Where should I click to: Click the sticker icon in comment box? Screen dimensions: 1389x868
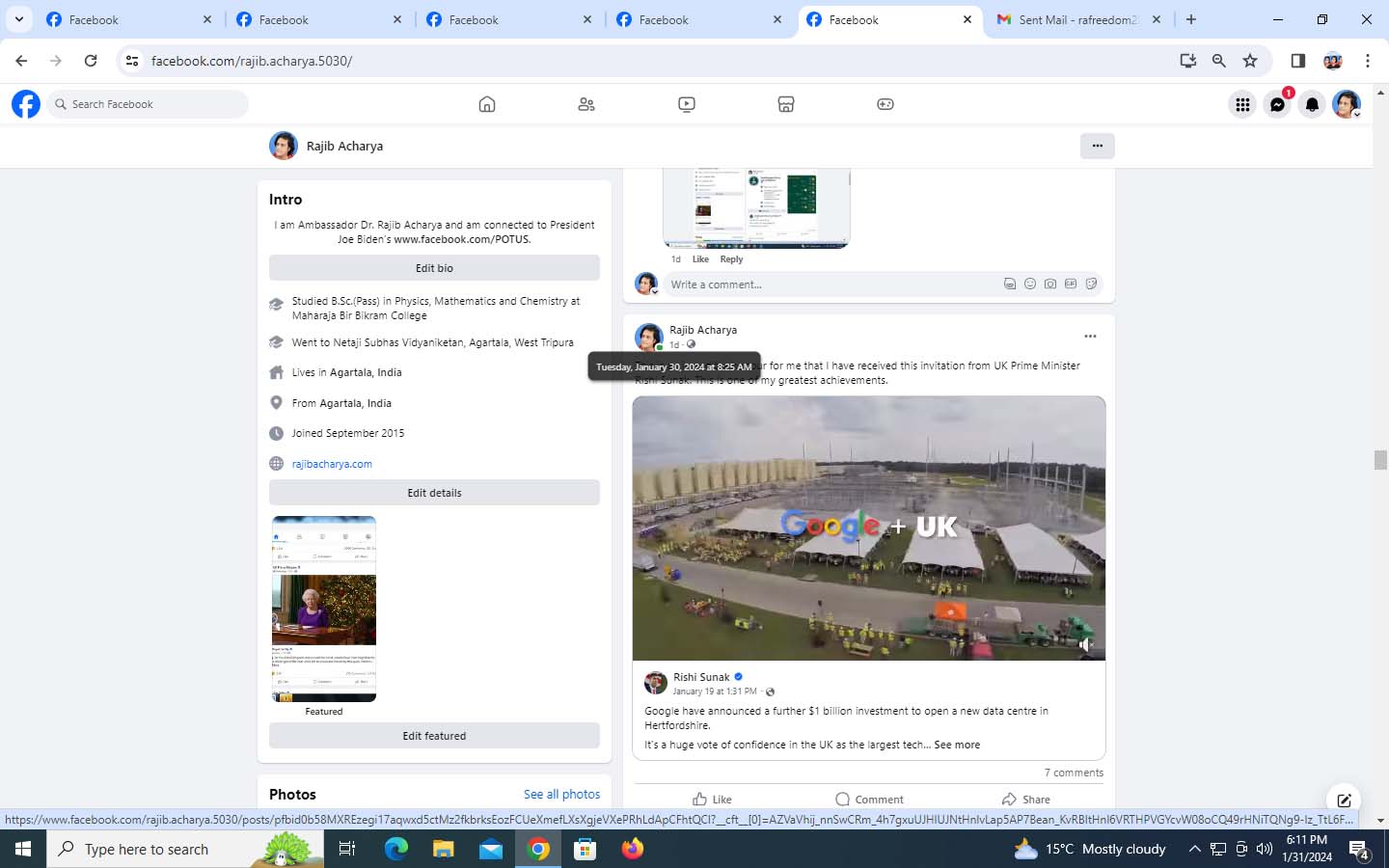point(1091,285)
